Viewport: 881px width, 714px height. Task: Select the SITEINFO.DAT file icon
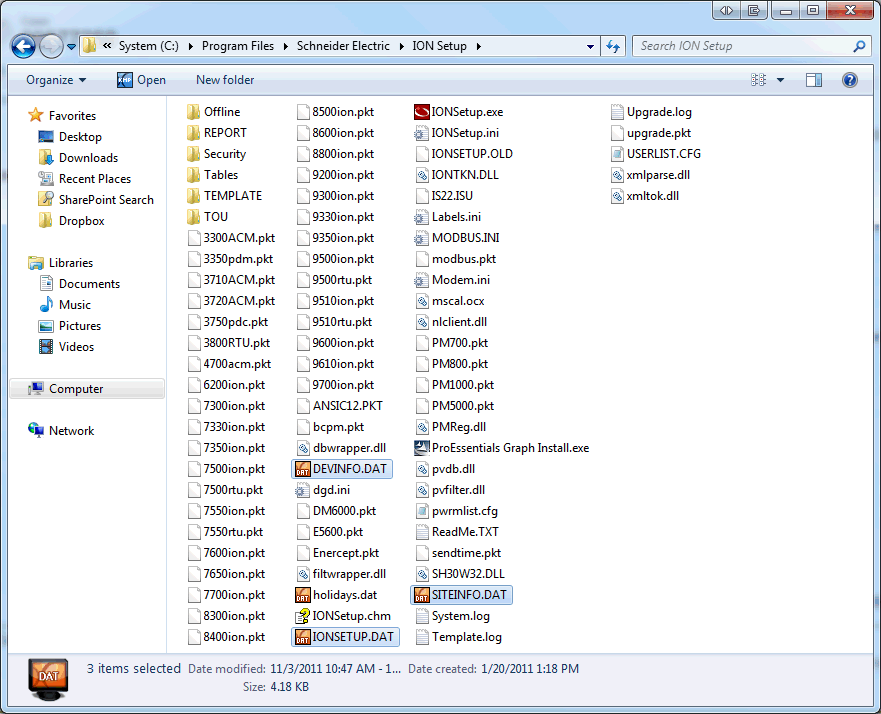[421, 595]
